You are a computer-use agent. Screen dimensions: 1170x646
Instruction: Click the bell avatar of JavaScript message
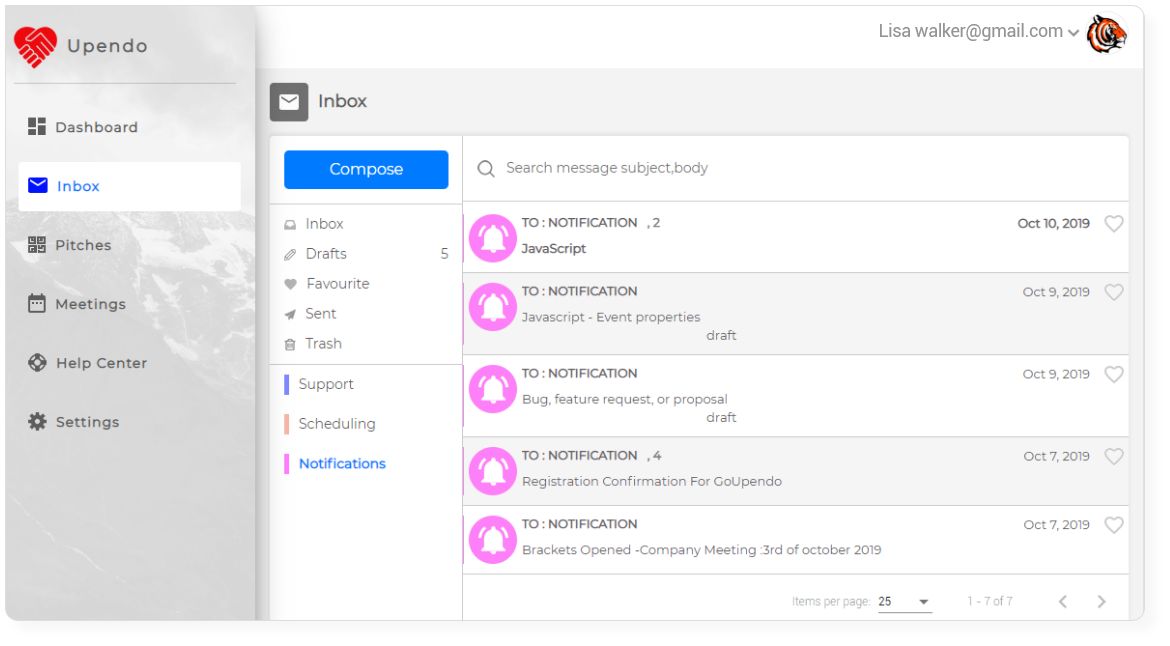pyautogui.click(x=492, y=238)
